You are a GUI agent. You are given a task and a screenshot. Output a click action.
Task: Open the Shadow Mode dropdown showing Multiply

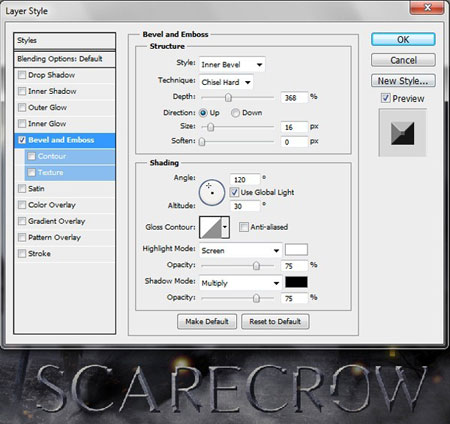click(241, 283)
